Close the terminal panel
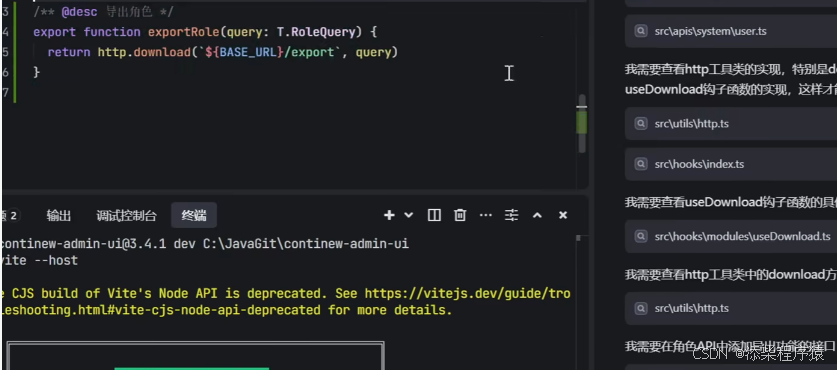The width and height of the screenshot is (837, 370). tap(563, 215)
